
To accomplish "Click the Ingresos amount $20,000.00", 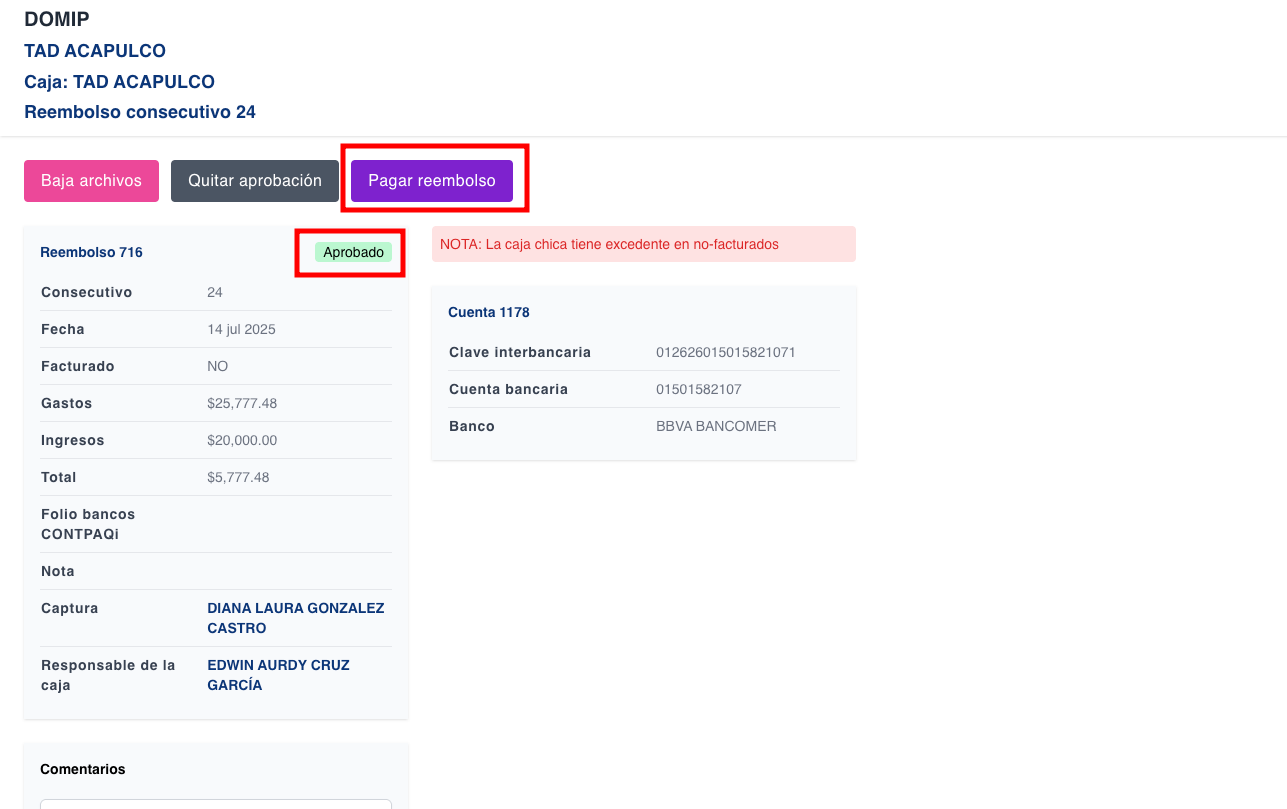I will 242,441.
